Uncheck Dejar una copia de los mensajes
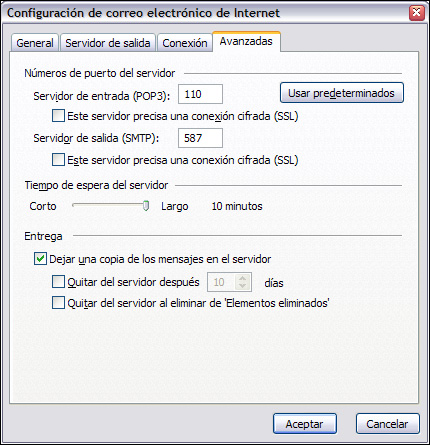 click(x=40, y=259)
